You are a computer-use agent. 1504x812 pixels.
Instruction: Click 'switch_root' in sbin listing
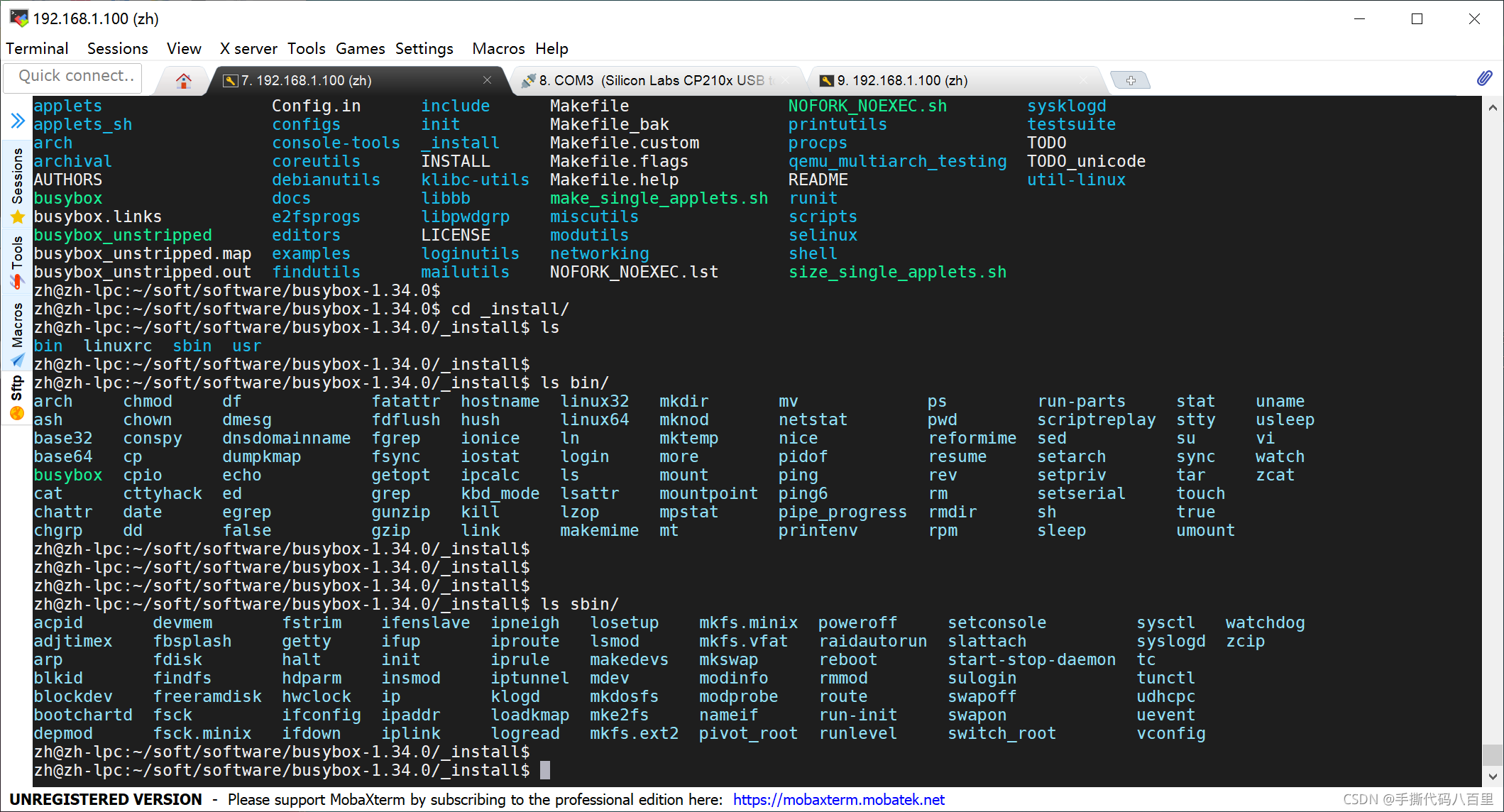tap(1001, 733)
